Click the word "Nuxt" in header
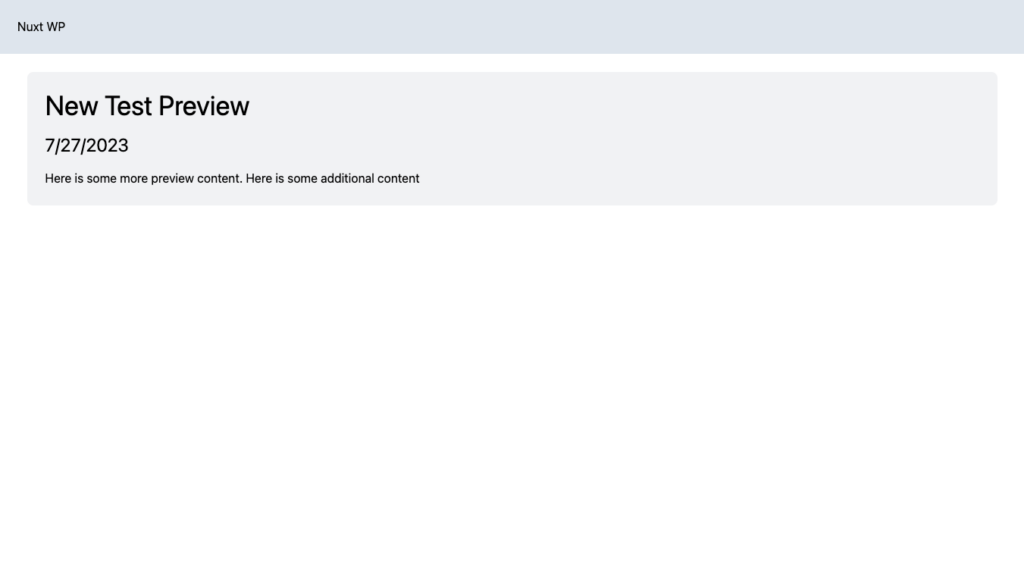This screenshot has width=1024, height=586. (30, 27)
